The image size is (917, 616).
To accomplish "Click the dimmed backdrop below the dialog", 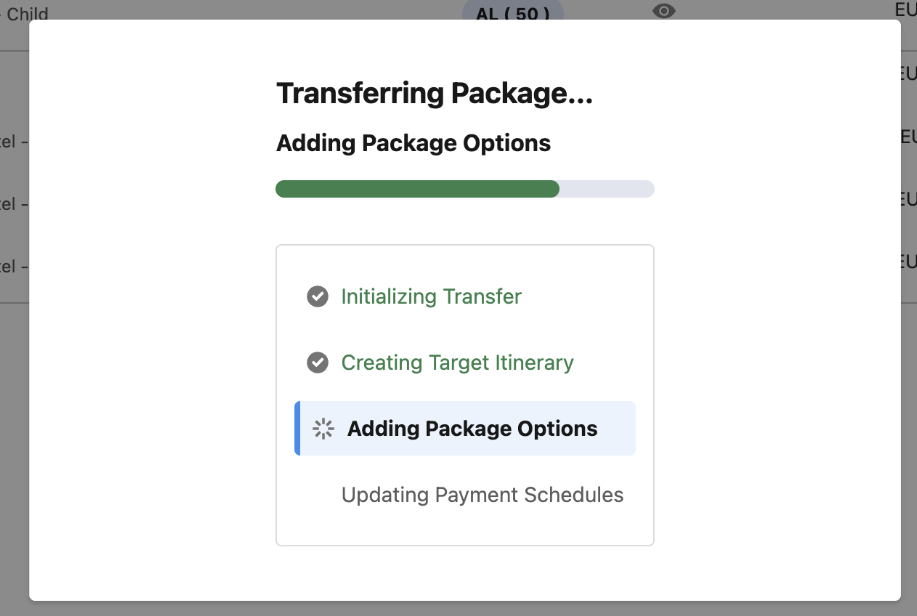I will click(458, 608).
